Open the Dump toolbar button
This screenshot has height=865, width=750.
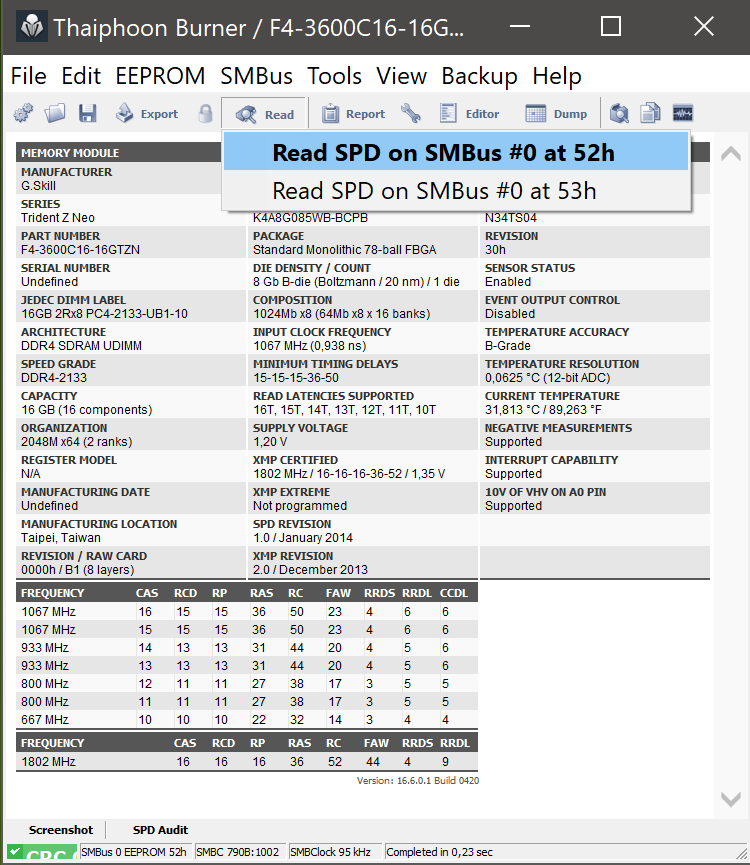556,114
